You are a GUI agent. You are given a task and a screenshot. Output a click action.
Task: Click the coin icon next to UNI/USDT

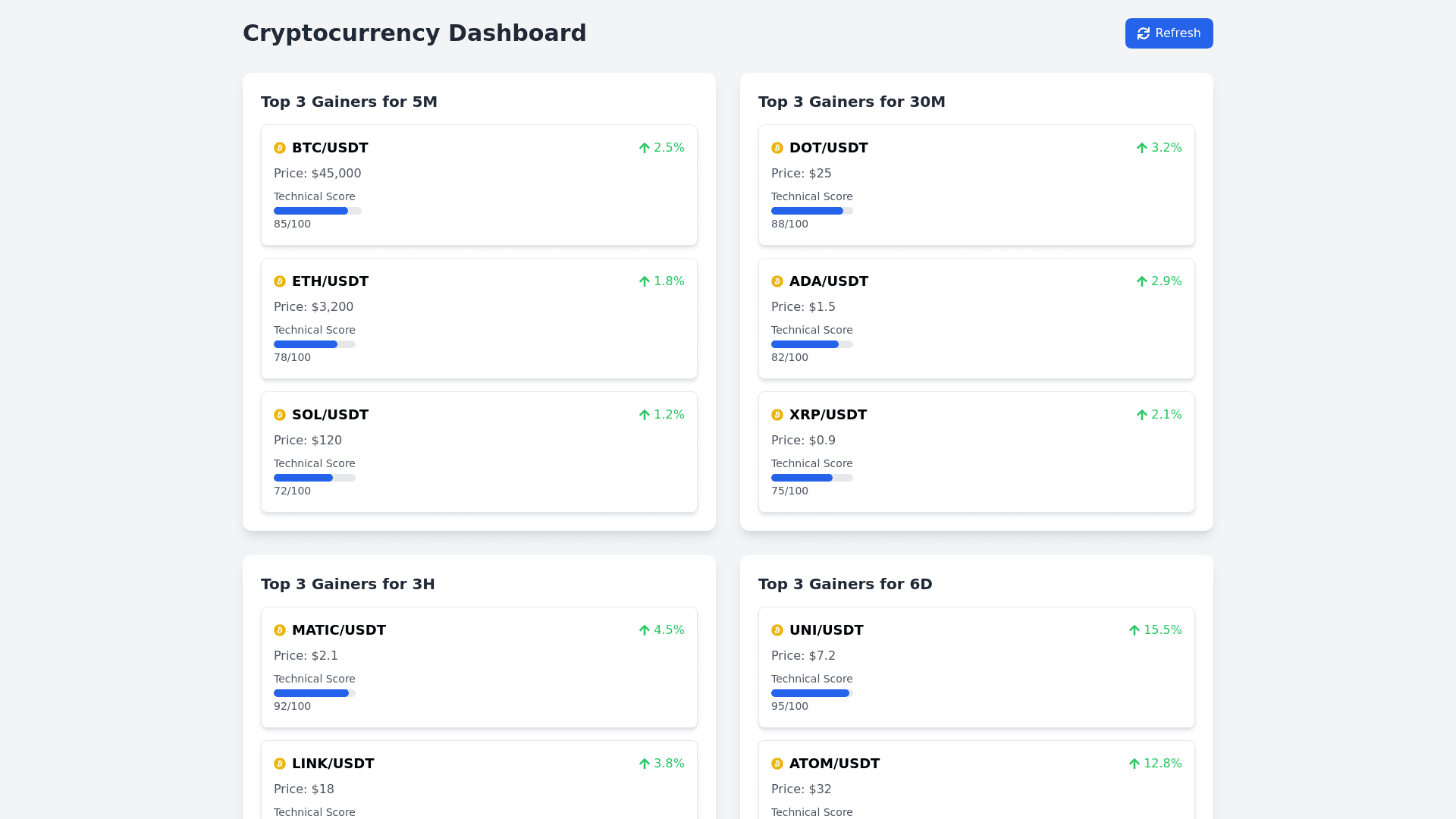[777, 630]
